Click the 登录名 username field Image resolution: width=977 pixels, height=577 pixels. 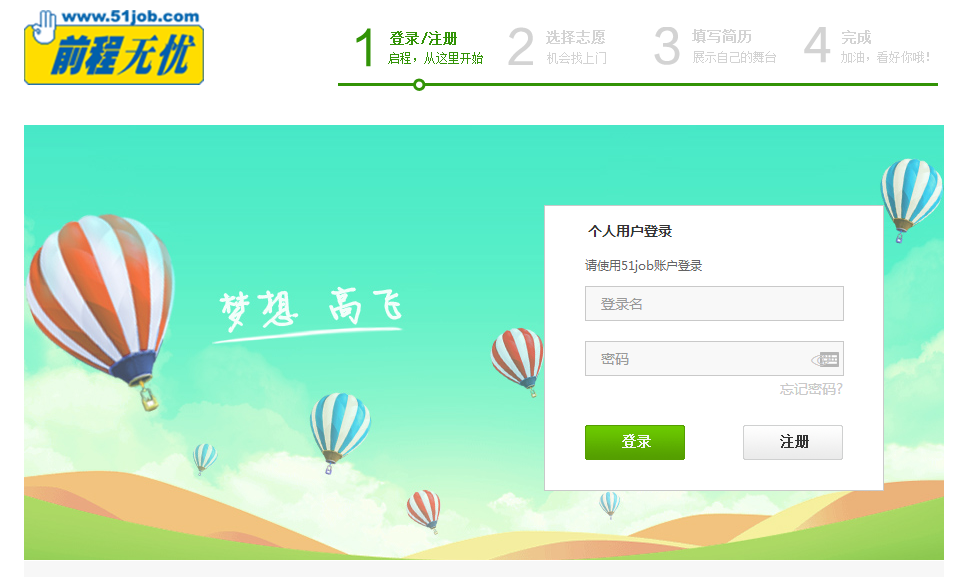coord(714,303)
